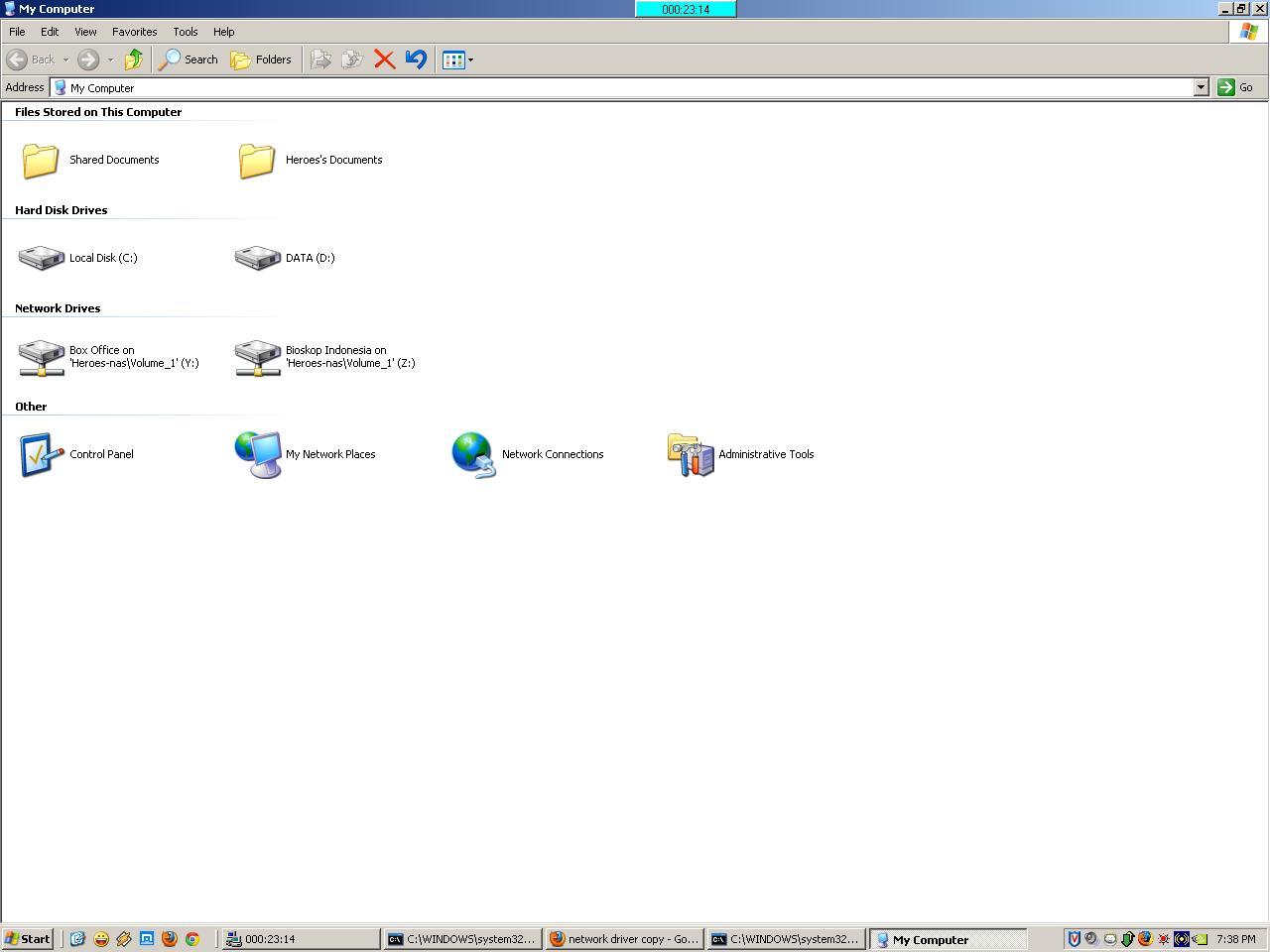This screenshot has width=1270, height=952.
Task: Click the Up folder toolbar button
Action: [134, 59]
